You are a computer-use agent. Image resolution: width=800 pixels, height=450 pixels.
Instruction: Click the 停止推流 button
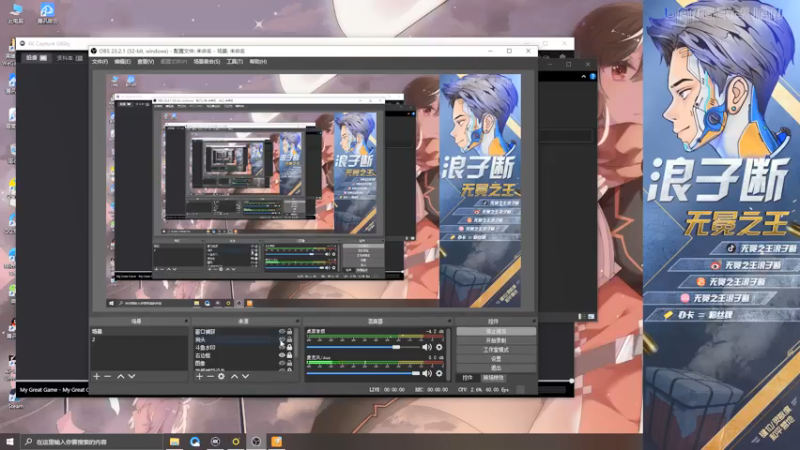(496, 332)
